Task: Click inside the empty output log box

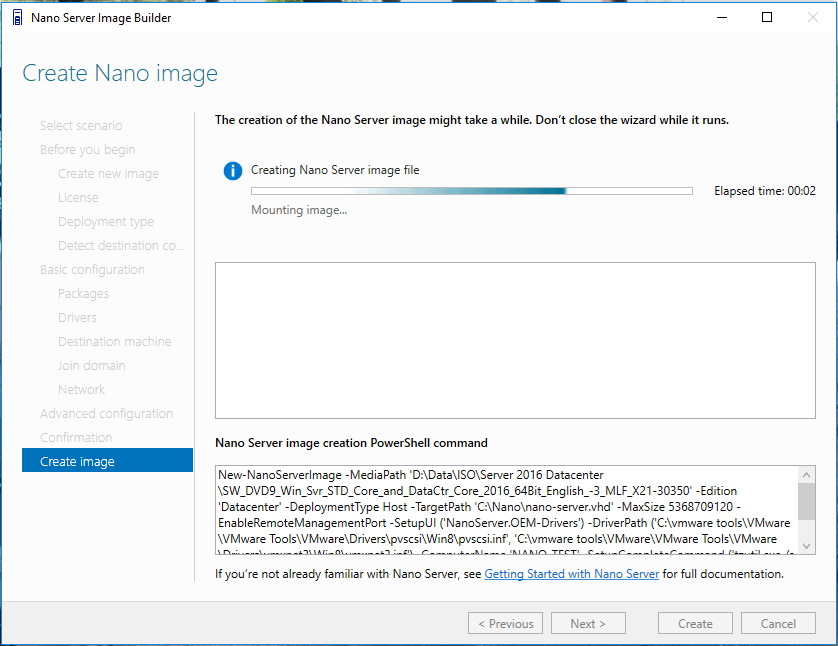Action: click(515, 340)
